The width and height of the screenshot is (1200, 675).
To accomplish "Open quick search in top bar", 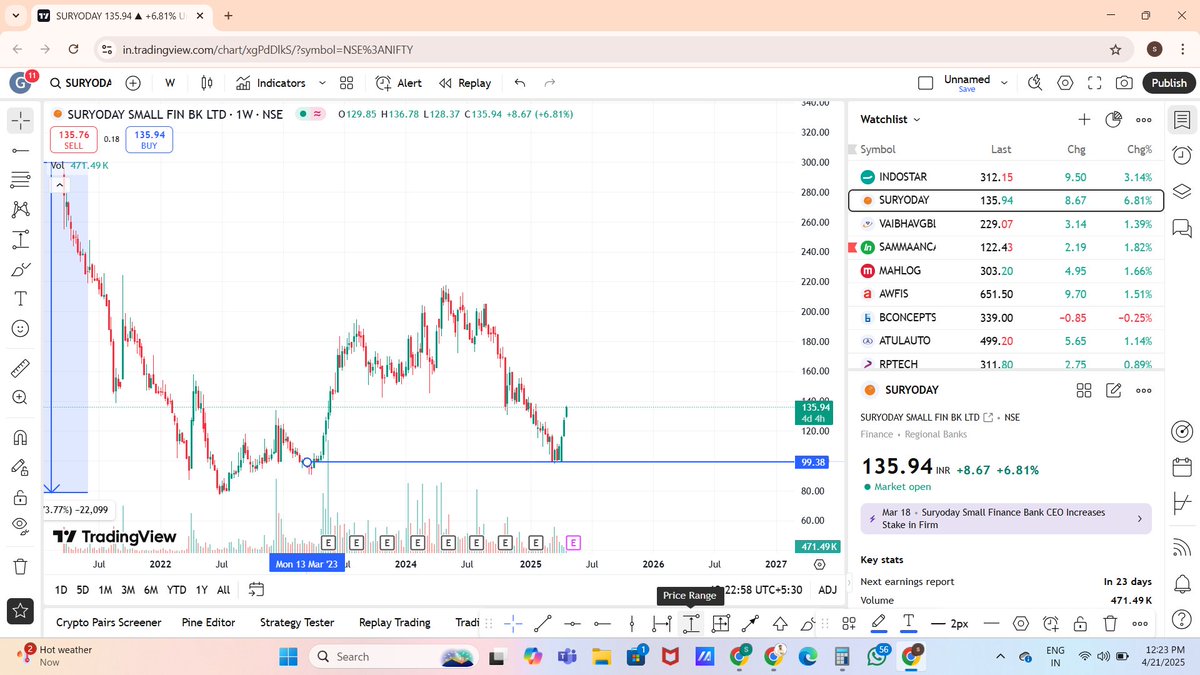I will click(1035, 83).
